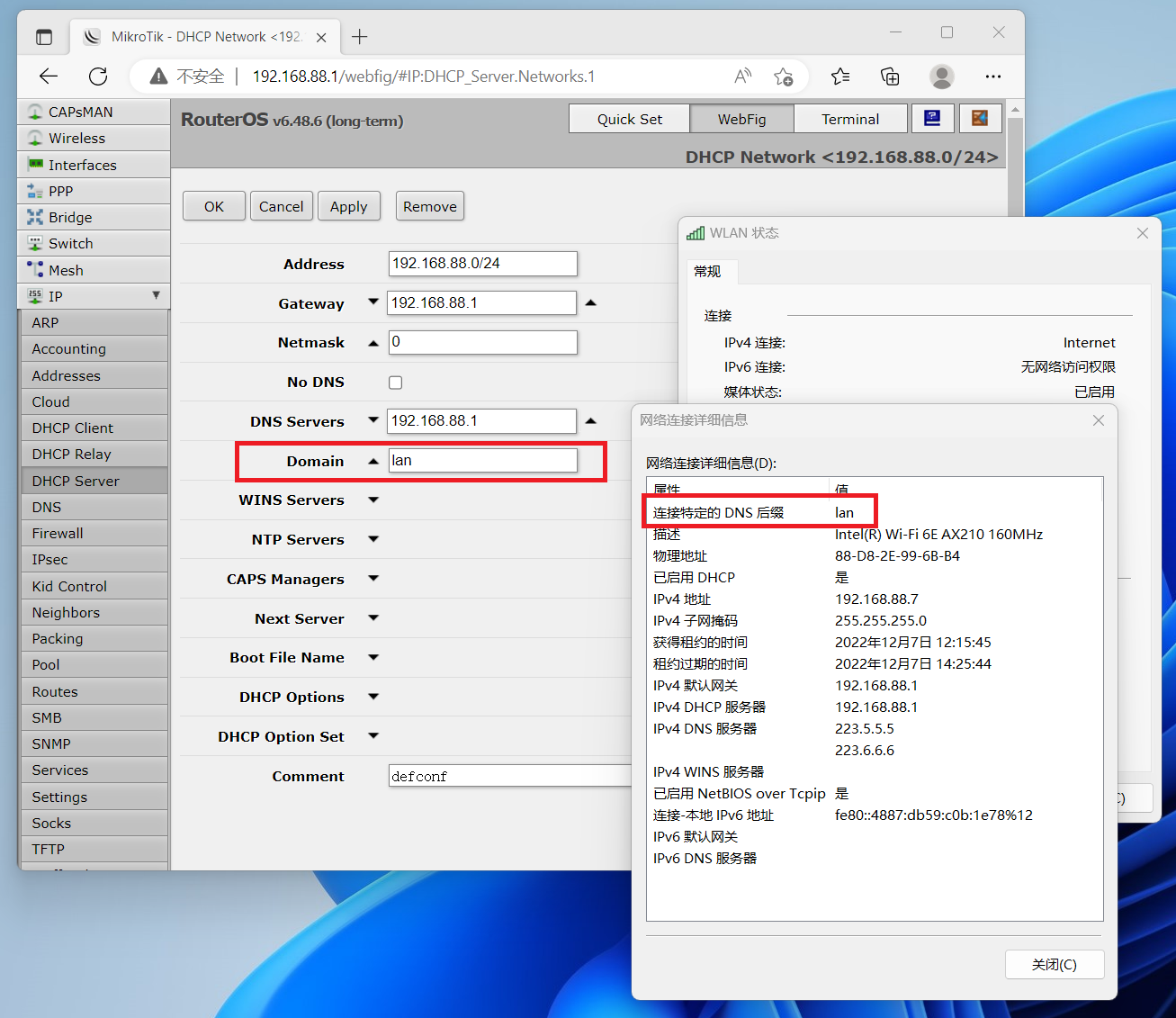Open browser settings and more menu
The image size is (1176, 1018).
point(993,77)
